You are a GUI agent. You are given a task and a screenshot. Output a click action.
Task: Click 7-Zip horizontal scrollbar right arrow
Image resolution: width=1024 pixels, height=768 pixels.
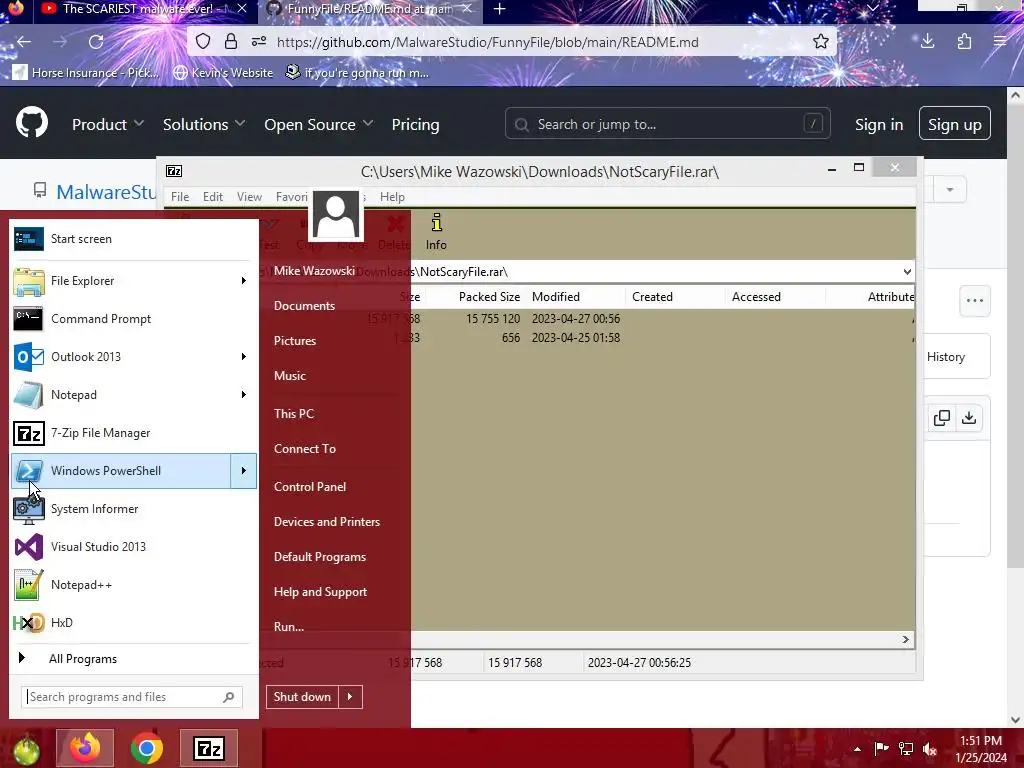pyautogui.click(x=906, y=639)
